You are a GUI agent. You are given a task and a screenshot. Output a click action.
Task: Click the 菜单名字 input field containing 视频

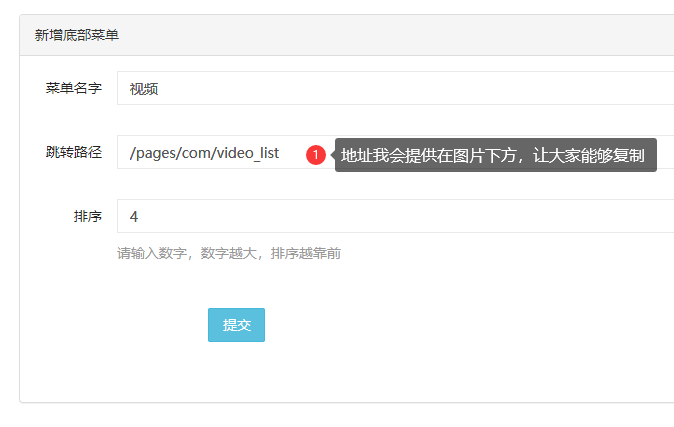pos(395,88)
